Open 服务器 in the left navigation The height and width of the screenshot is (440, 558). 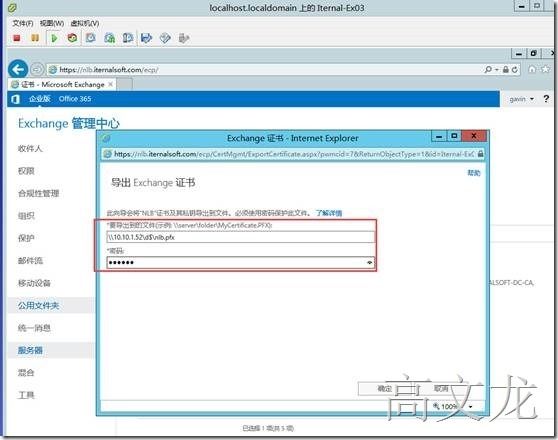31,350
